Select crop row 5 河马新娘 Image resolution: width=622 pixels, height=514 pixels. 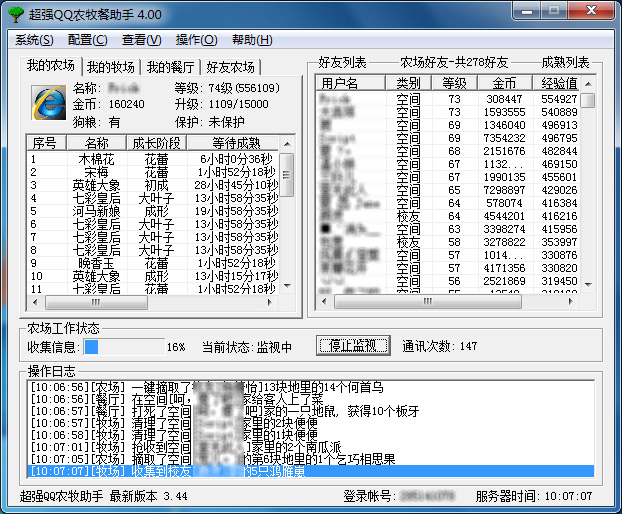pyautogui.click(x=154, y=211)
